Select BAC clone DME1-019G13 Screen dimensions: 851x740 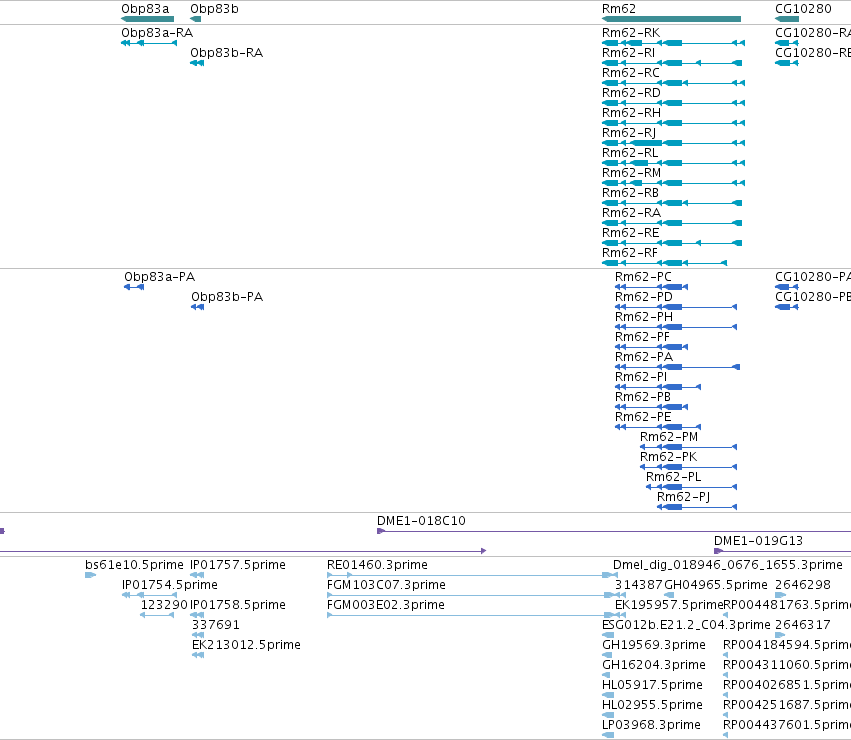pos(758,541)
